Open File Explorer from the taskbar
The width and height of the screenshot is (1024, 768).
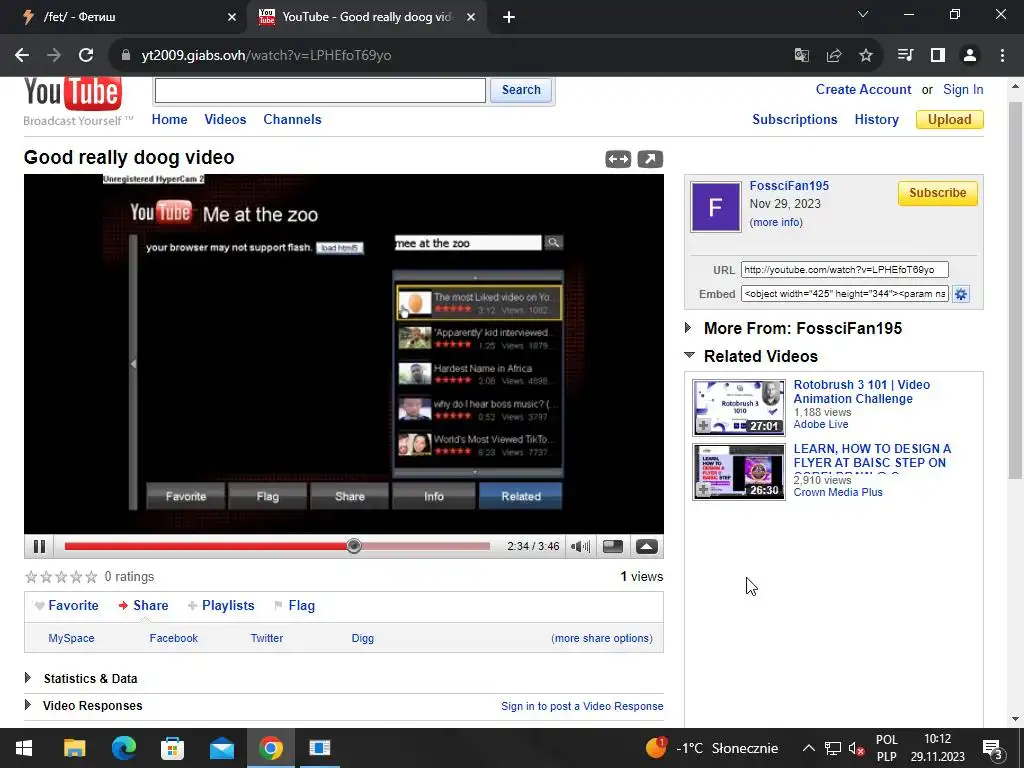coord(74,748)
